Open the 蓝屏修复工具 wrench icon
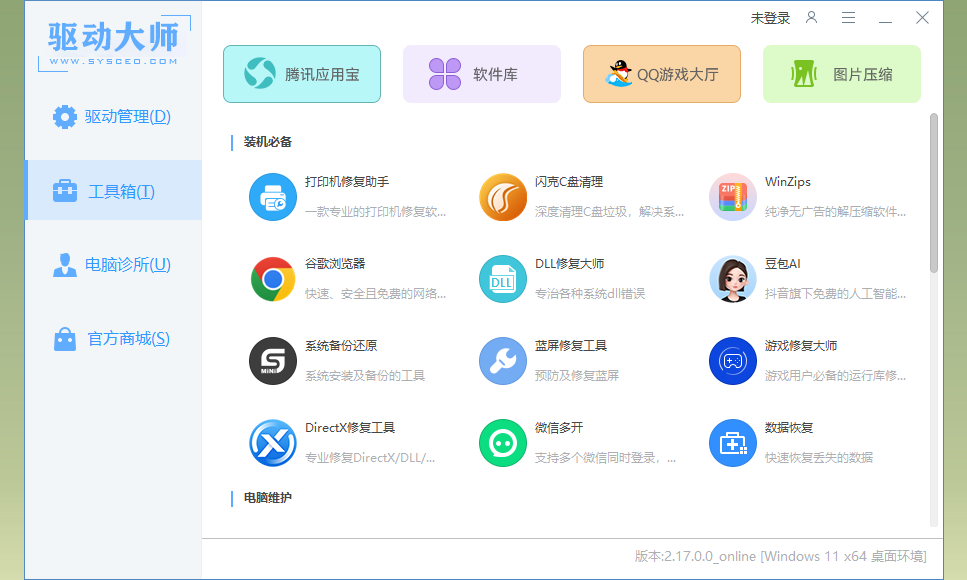 pos(502,361)
